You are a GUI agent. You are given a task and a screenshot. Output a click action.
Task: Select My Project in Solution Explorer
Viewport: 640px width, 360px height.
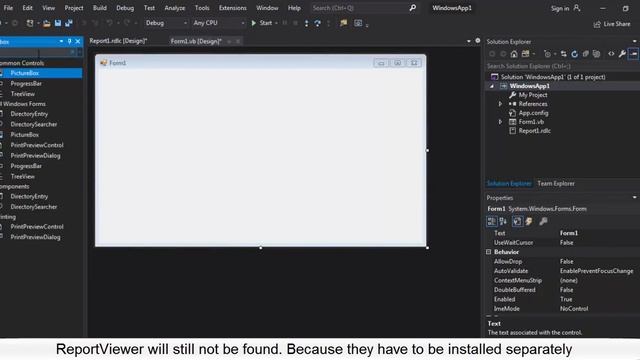point(533,95)
